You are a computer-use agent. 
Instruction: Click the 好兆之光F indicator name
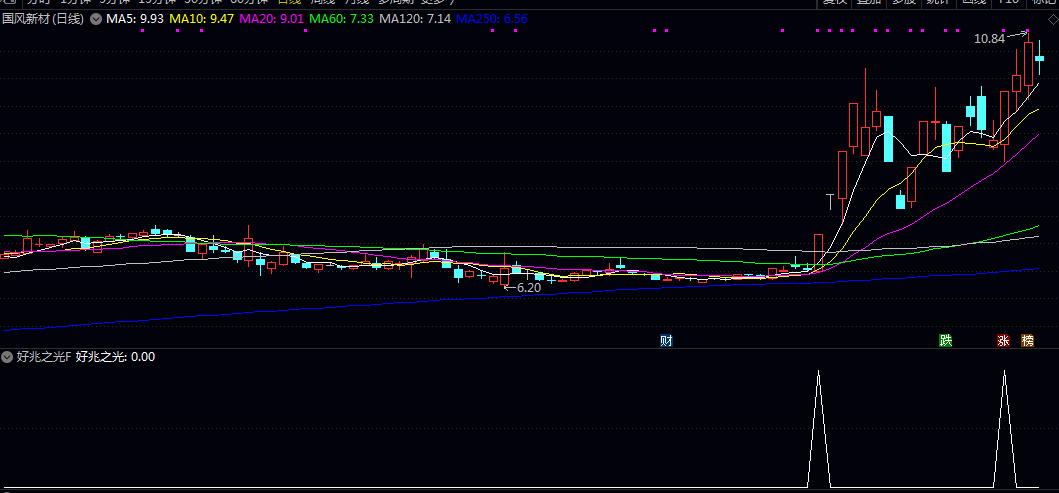tap(43, 357)
